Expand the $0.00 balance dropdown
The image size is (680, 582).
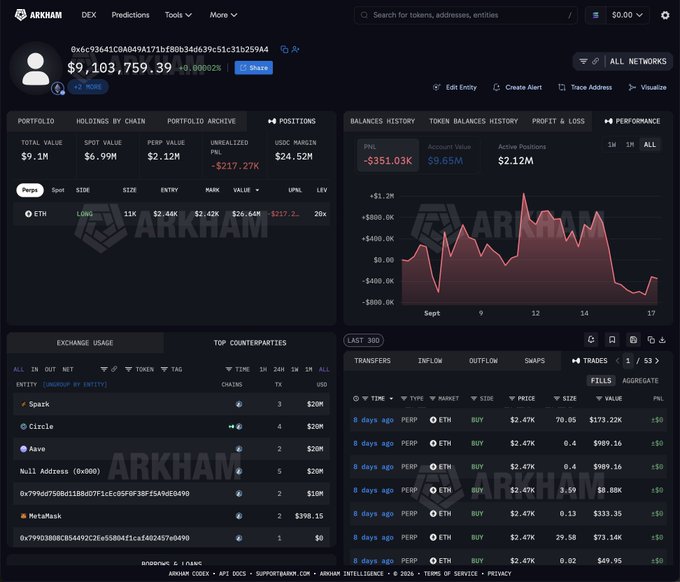[x=627, y=15]
